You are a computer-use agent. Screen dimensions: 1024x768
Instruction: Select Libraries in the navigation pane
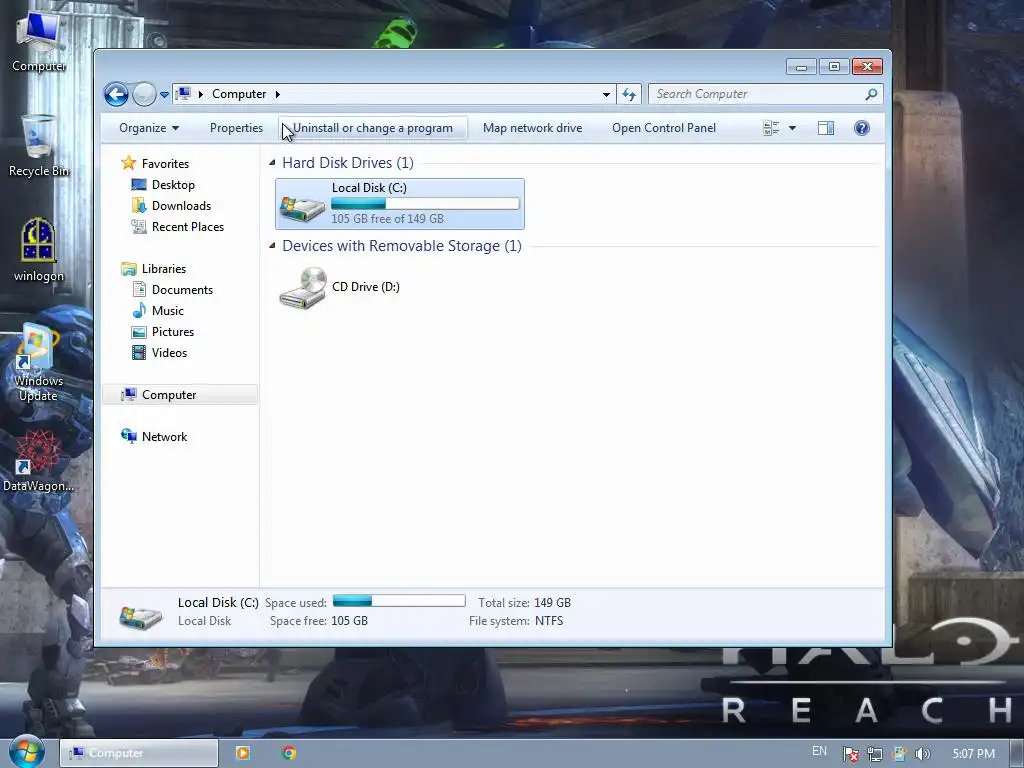[164, 268]
